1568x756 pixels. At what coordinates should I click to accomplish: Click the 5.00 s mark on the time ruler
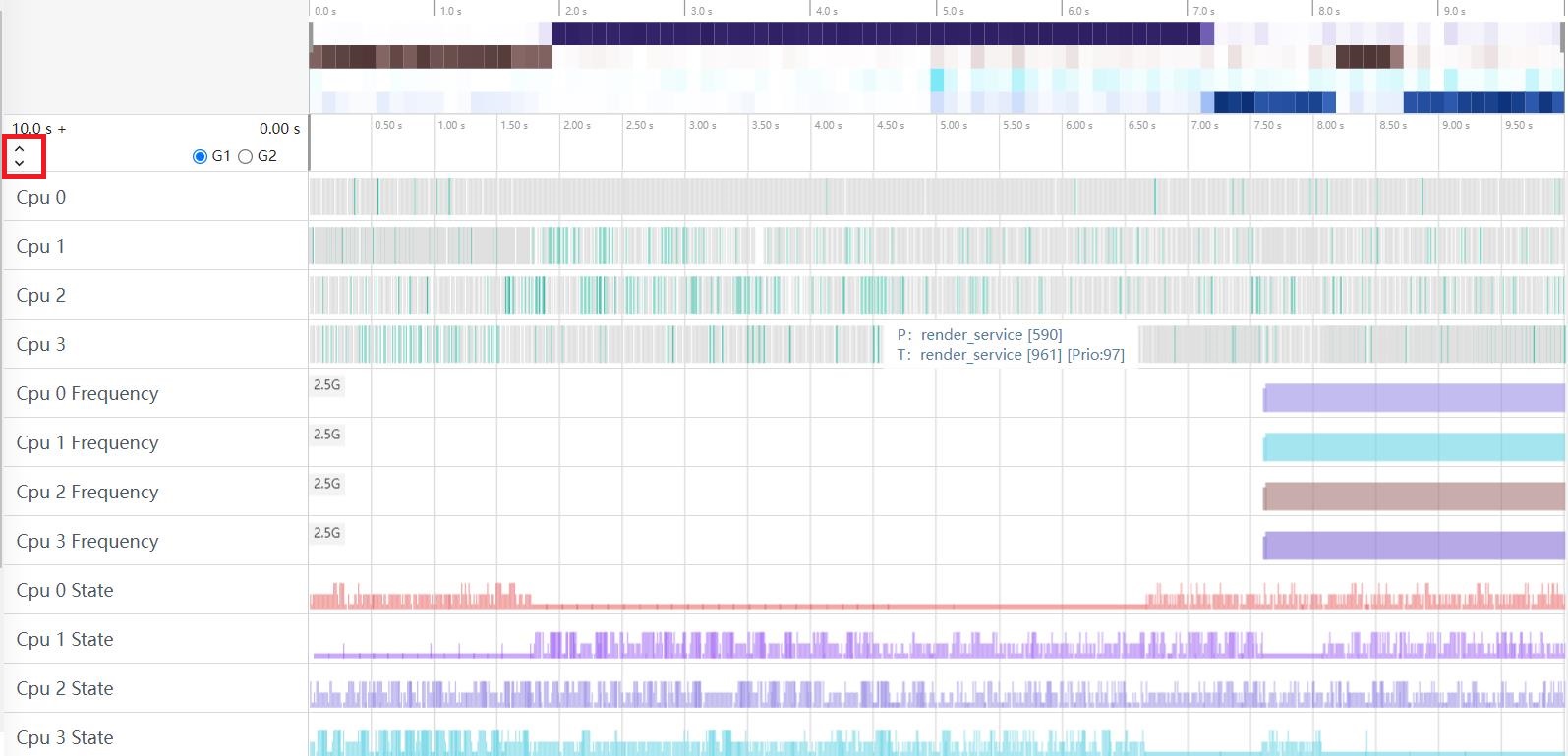953,126
